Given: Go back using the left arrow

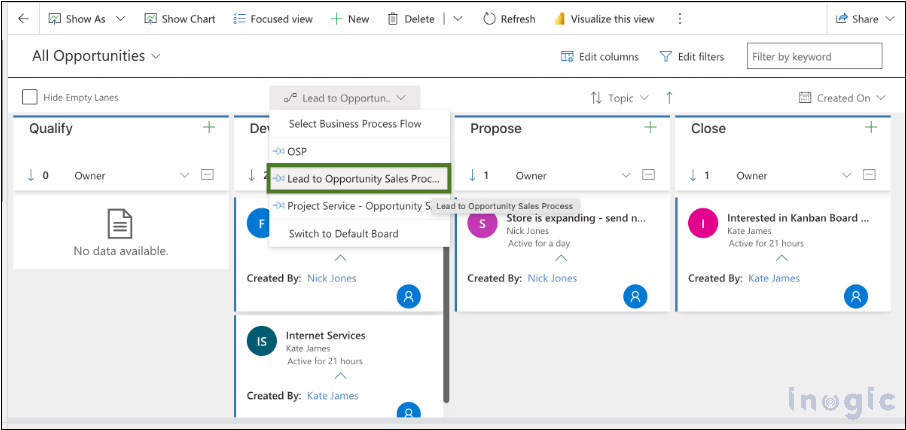Looking at the screenshot, I should click(23, 19).
